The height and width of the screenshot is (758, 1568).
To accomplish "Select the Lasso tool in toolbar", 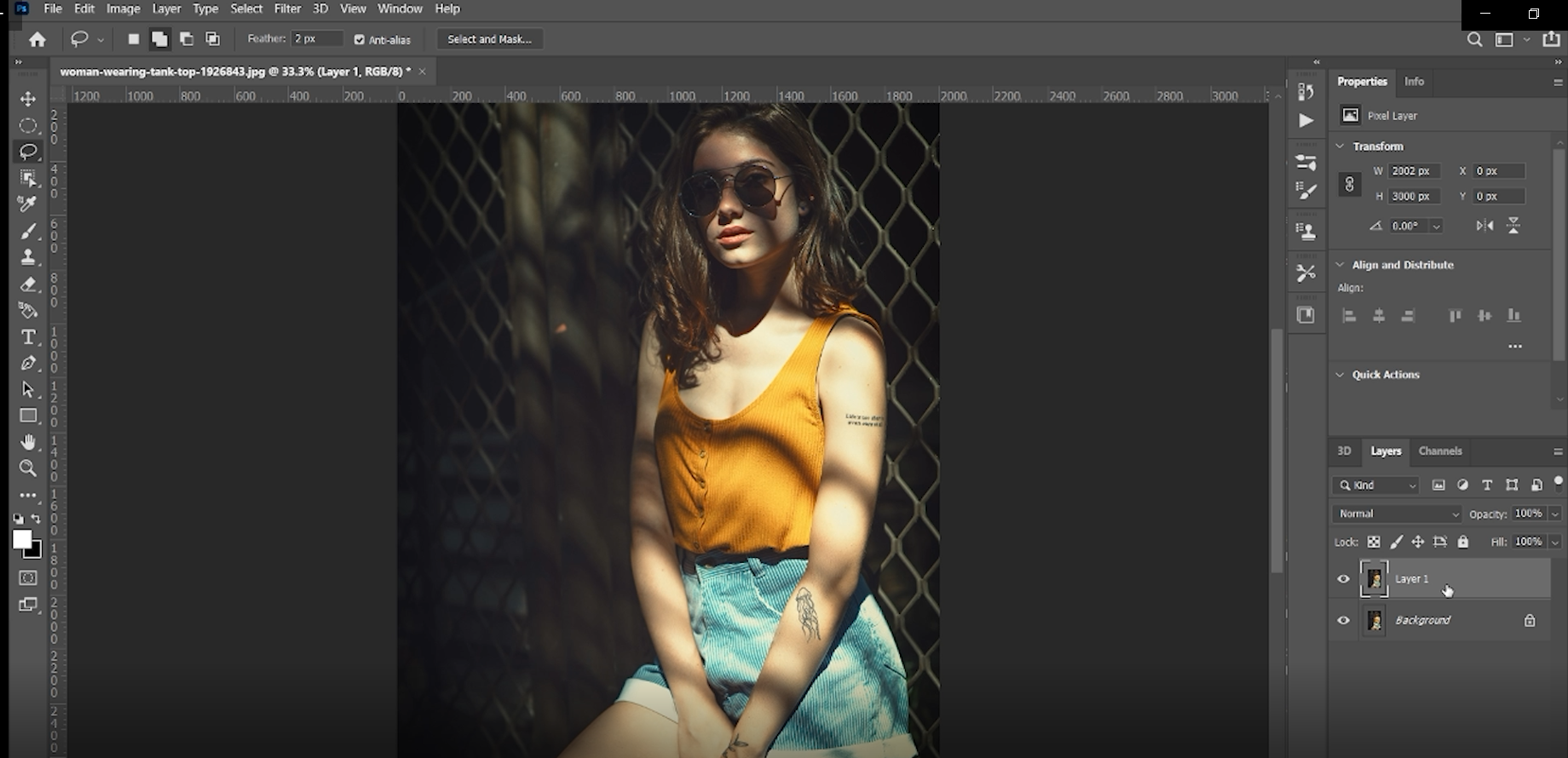I will tap(28, 152).
